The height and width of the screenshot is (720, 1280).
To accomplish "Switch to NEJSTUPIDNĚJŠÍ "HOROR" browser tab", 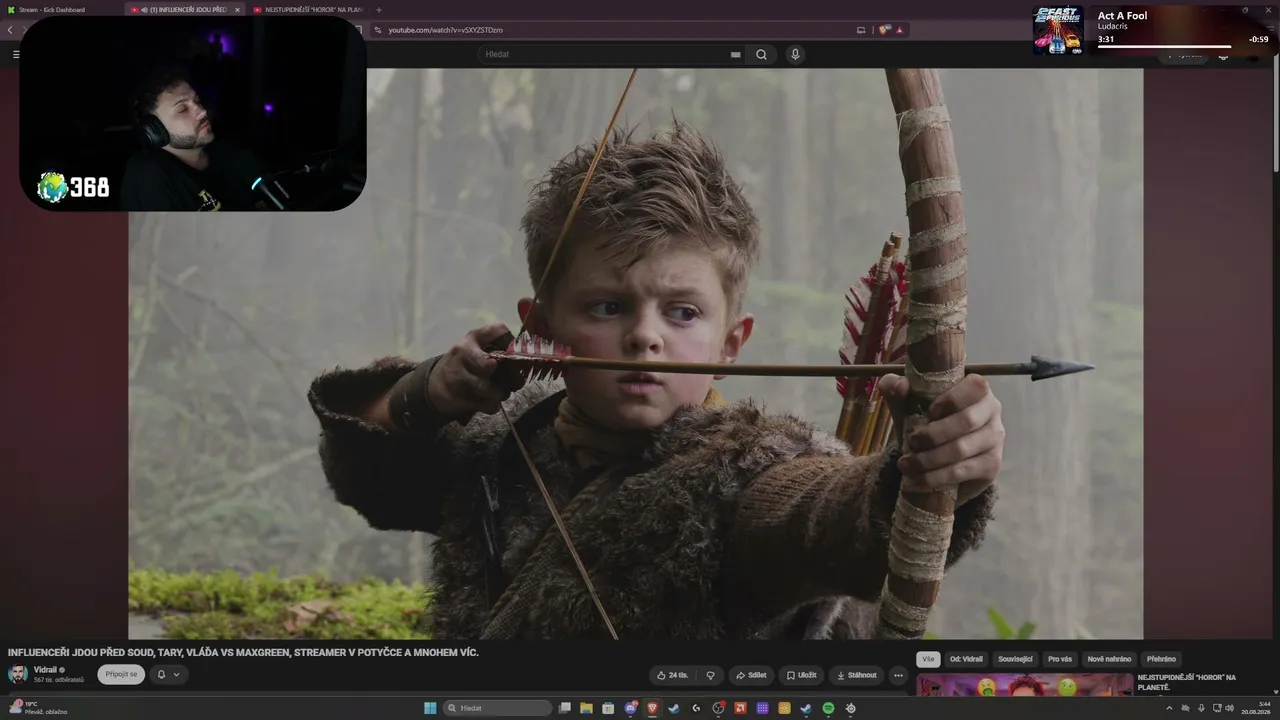I will coord(308,10).
